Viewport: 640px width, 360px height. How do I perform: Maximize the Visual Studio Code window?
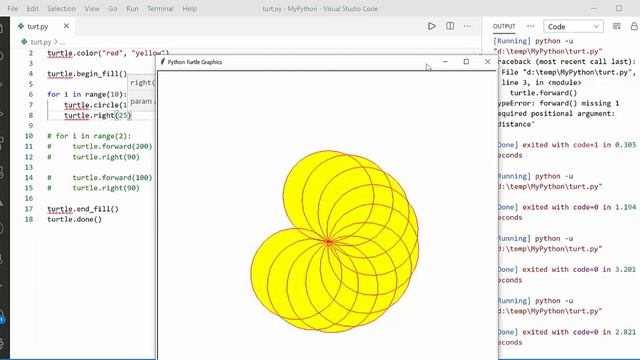(619, 8)
